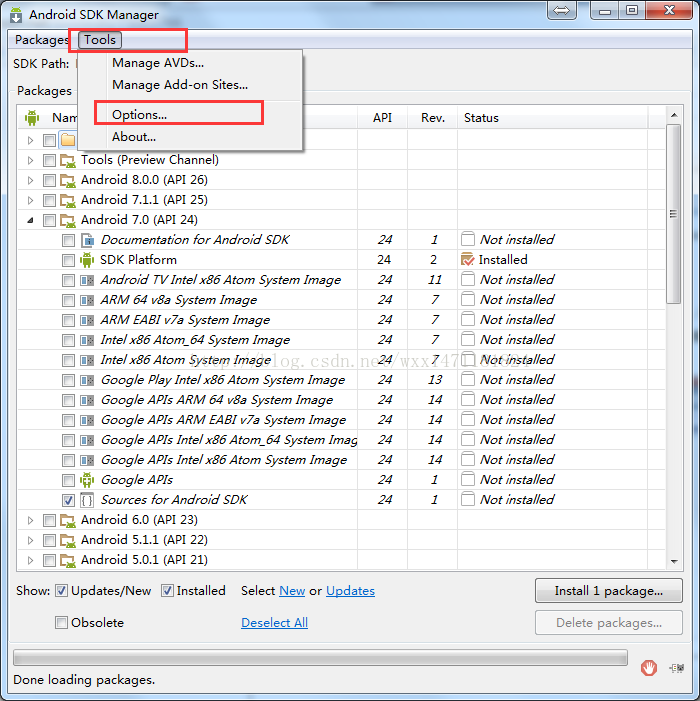Click the Deselect All link
The width and height of the screenshot is (700, 701).
click(x=274, y=623)
